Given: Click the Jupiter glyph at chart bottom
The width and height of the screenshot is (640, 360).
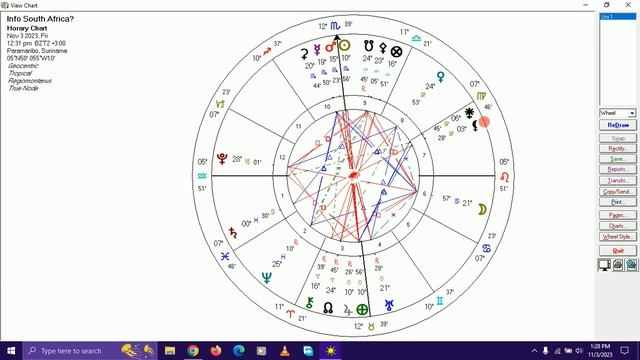Looking at the screenshot, I should [x=347, y=310].
